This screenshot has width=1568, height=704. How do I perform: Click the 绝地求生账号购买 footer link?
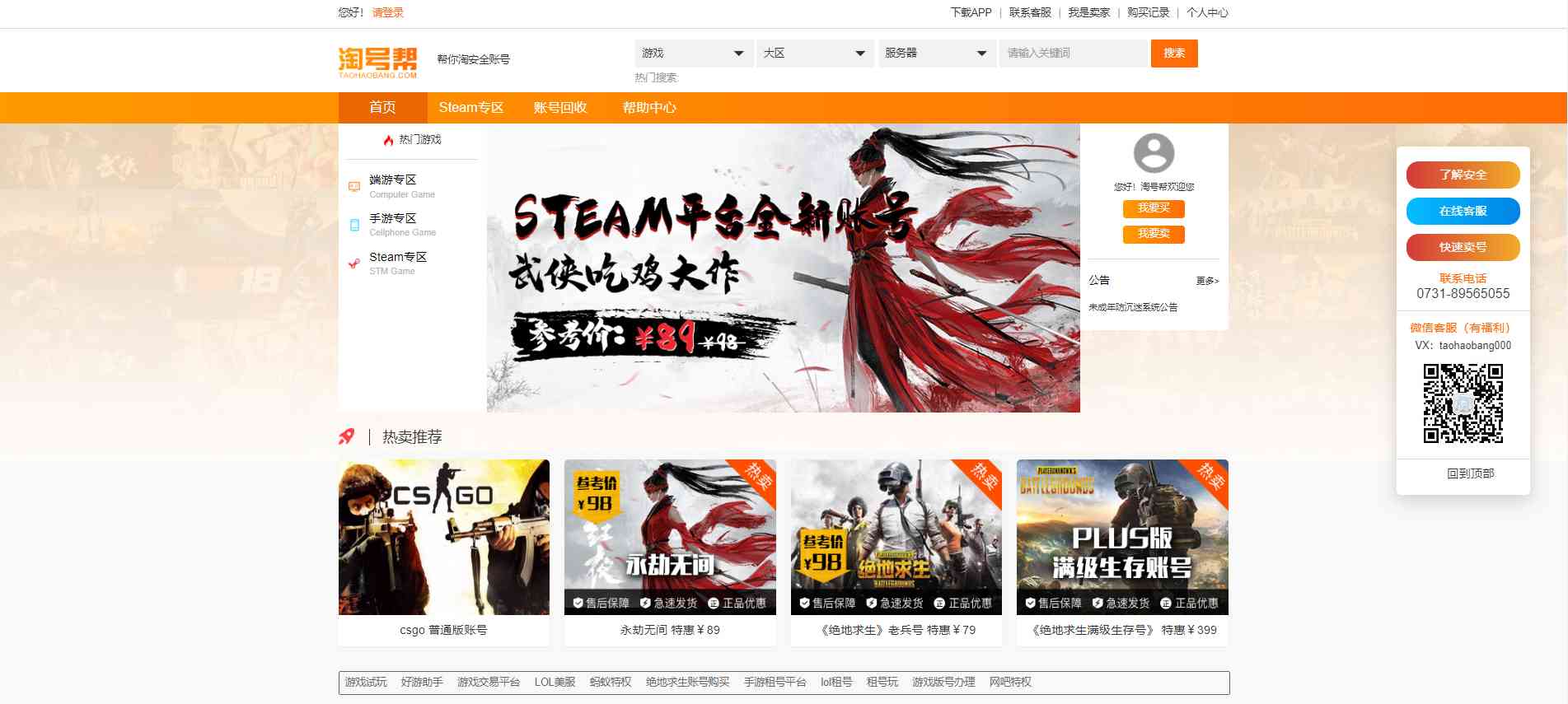point(688,682)
